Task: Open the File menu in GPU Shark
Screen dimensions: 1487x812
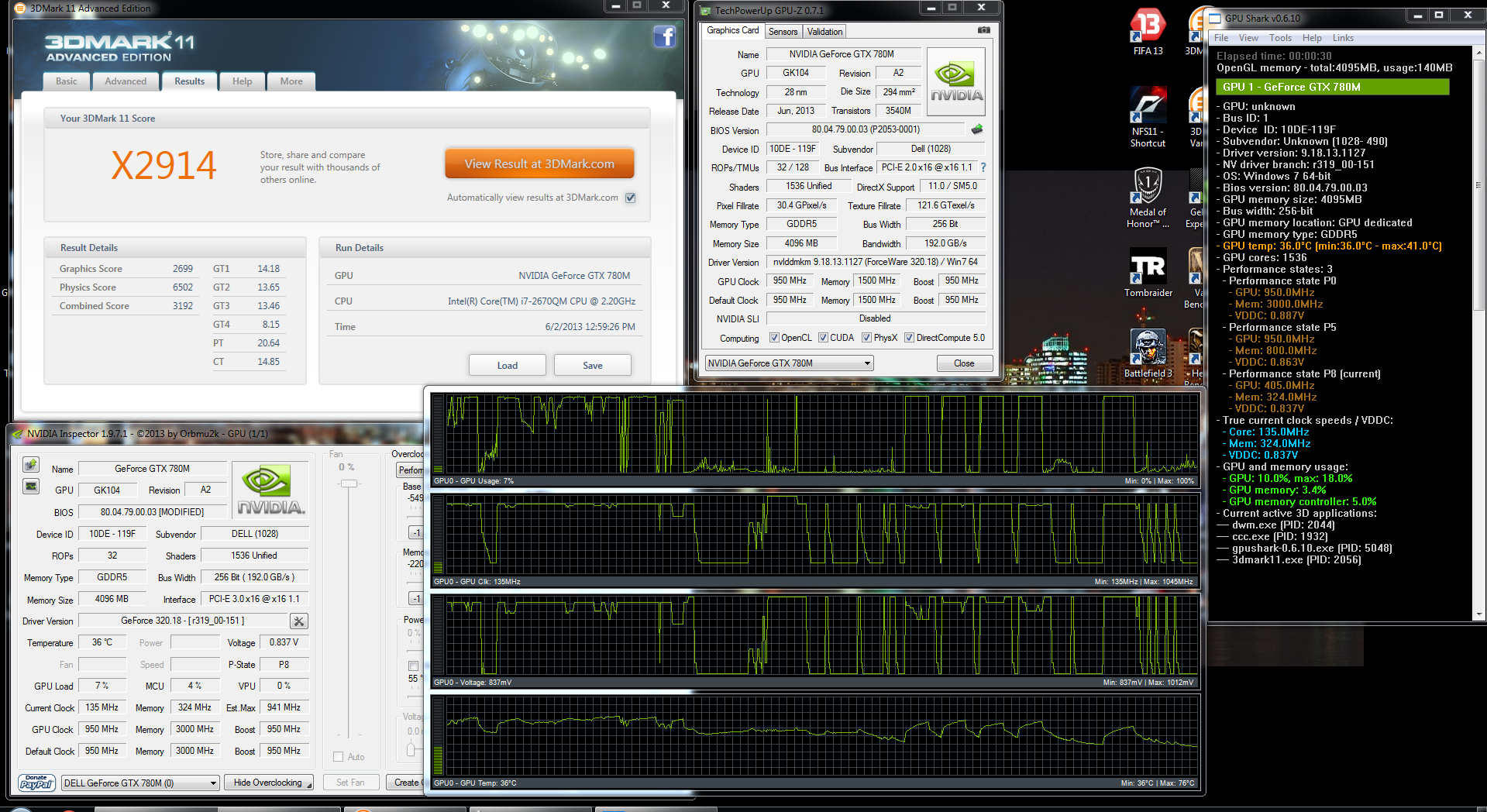Action: pos(1221,38)
